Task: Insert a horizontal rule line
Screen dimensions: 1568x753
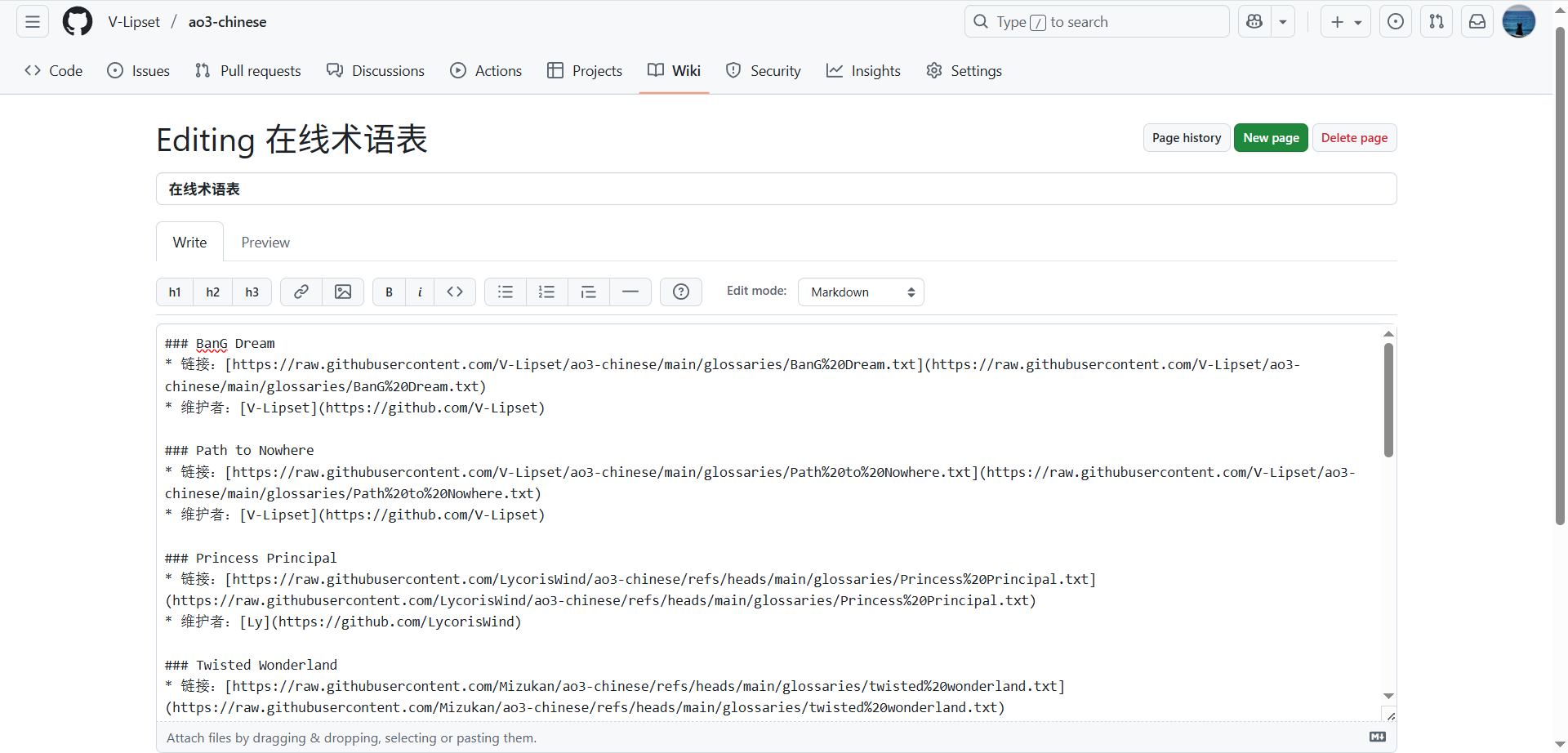Action: point(630,292)
